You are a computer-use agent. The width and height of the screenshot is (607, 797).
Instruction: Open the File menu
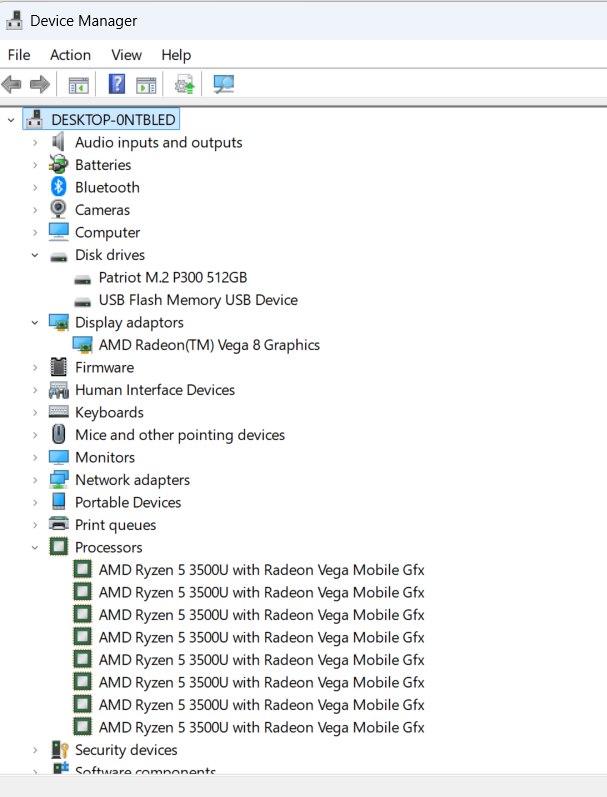[x=19, y=55]
